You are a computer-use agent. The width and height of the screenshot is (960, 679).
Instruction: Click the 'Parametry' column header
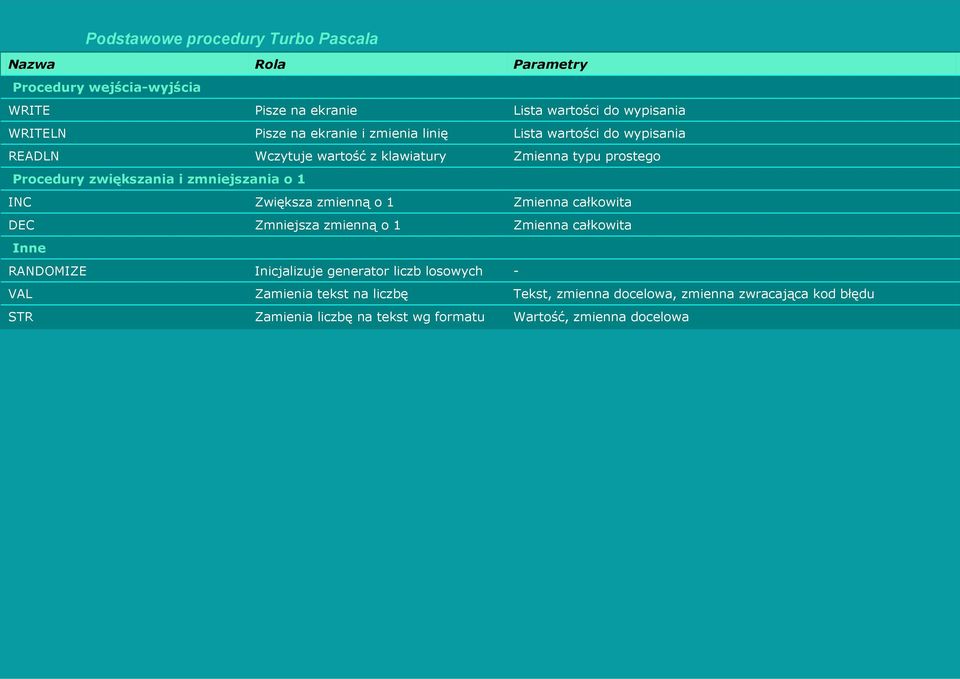550,64
